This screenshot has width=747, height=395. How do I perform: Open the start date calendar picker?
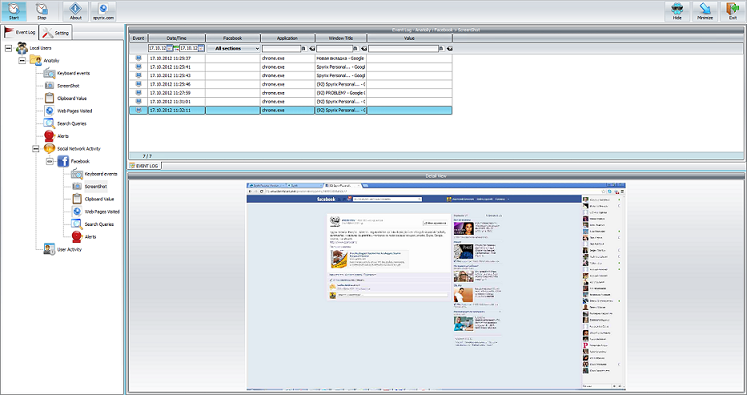170,48
